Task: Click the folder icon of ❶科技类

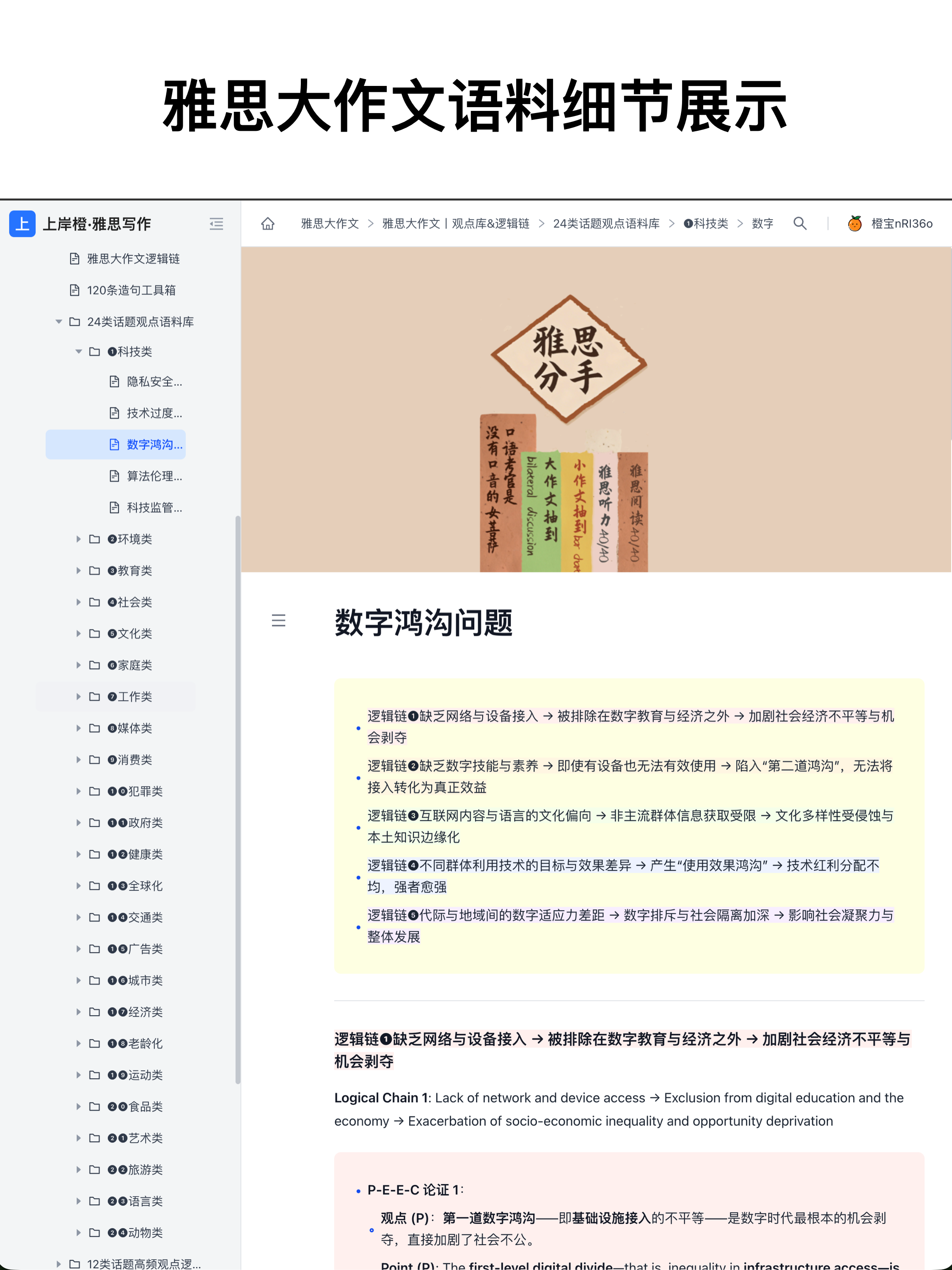Action: [x=95, y=351]
